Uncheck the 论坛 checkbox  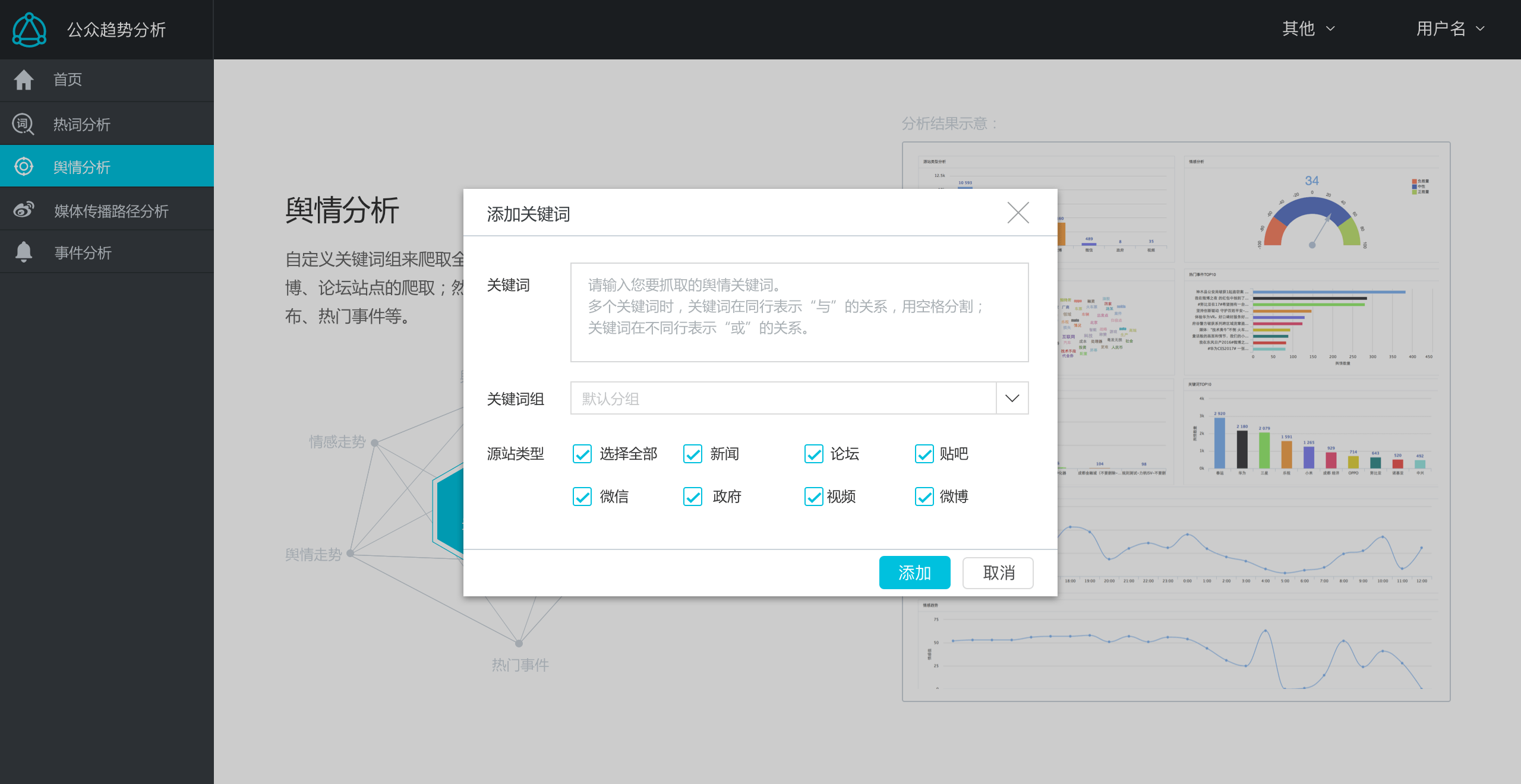tap(814, 454)
